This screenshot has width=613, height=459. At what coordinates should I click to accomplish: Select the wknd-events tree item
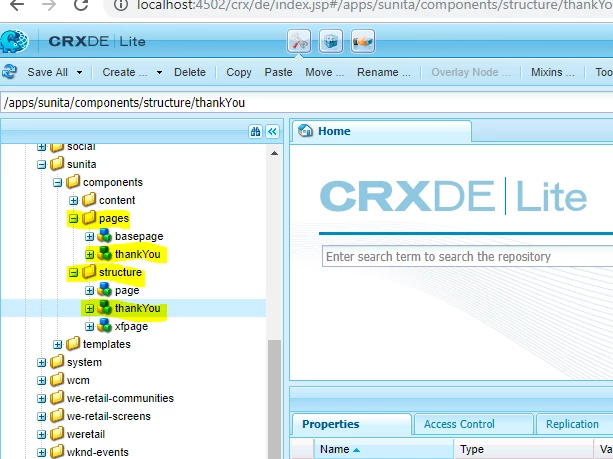98,452
